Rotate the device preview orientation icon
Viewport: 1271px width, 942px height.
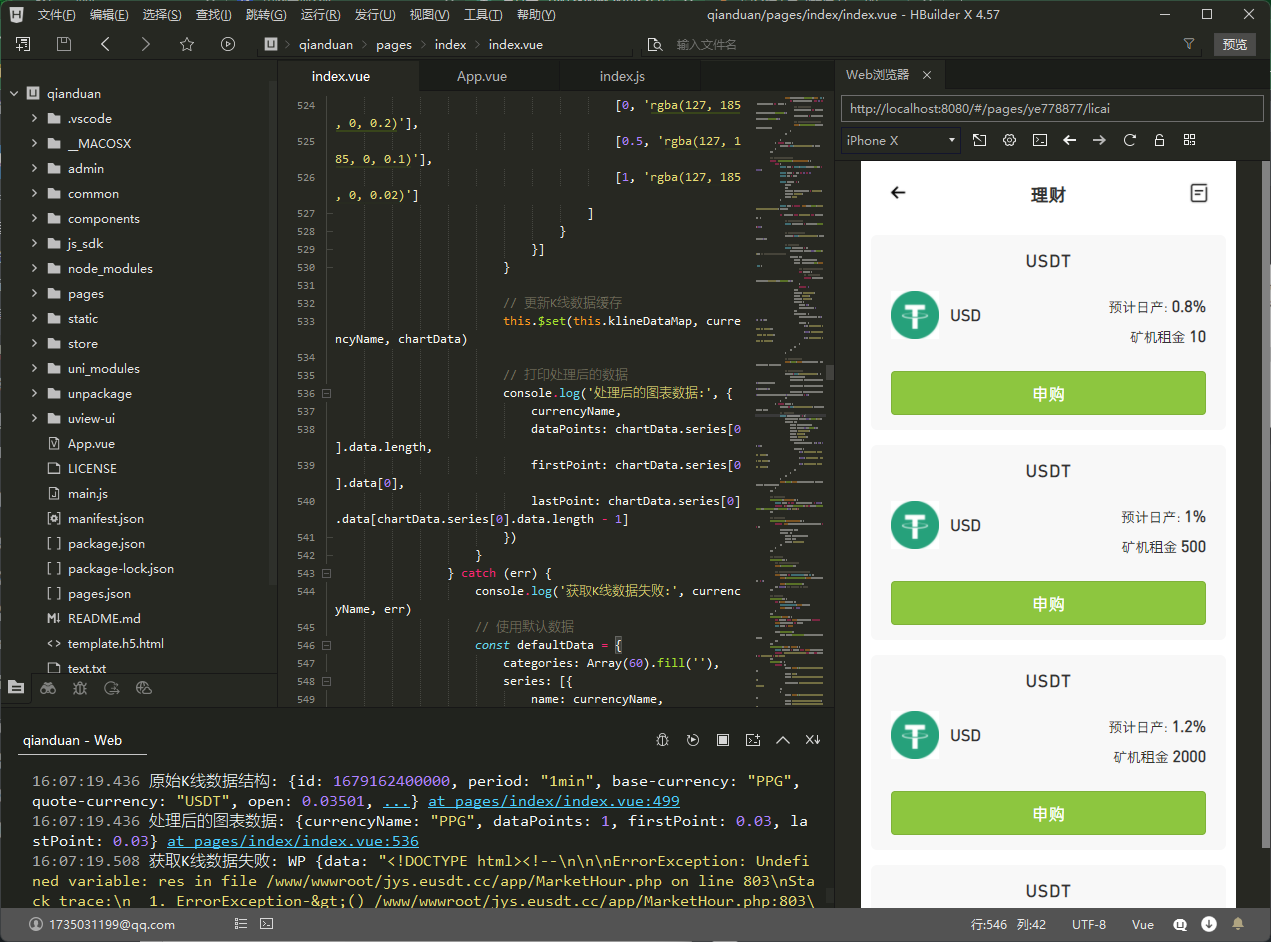click(979, 140)
